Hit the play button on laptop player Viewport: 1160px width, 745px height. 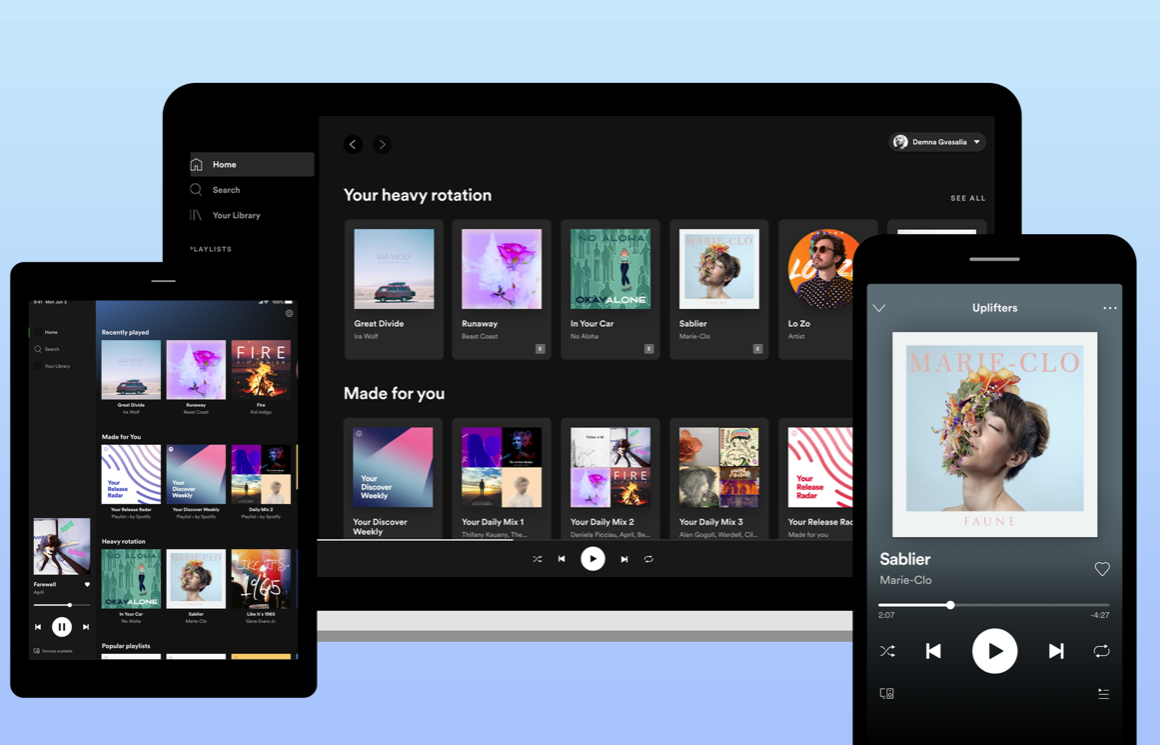pos(593,559)
